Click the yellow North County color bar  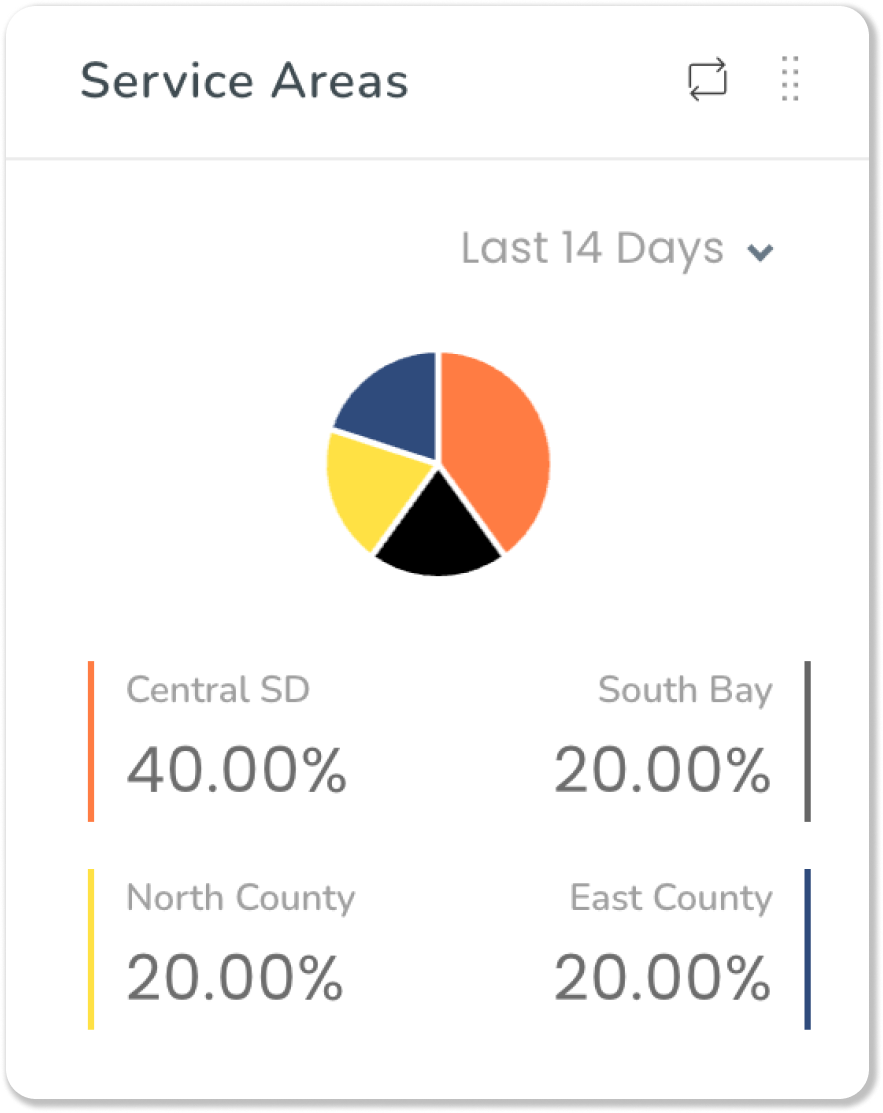click(91, 949)
